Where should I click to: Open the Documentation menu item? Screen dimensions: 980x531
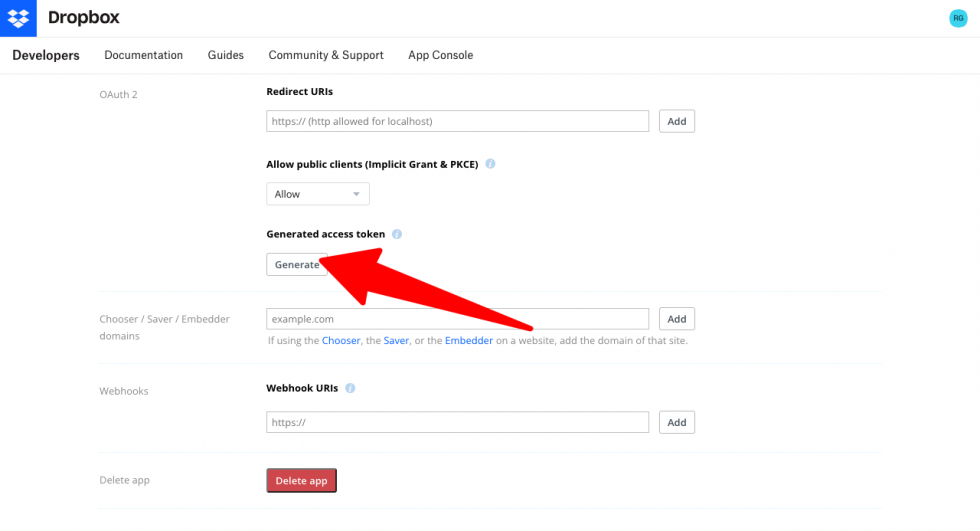click(143, 55)
